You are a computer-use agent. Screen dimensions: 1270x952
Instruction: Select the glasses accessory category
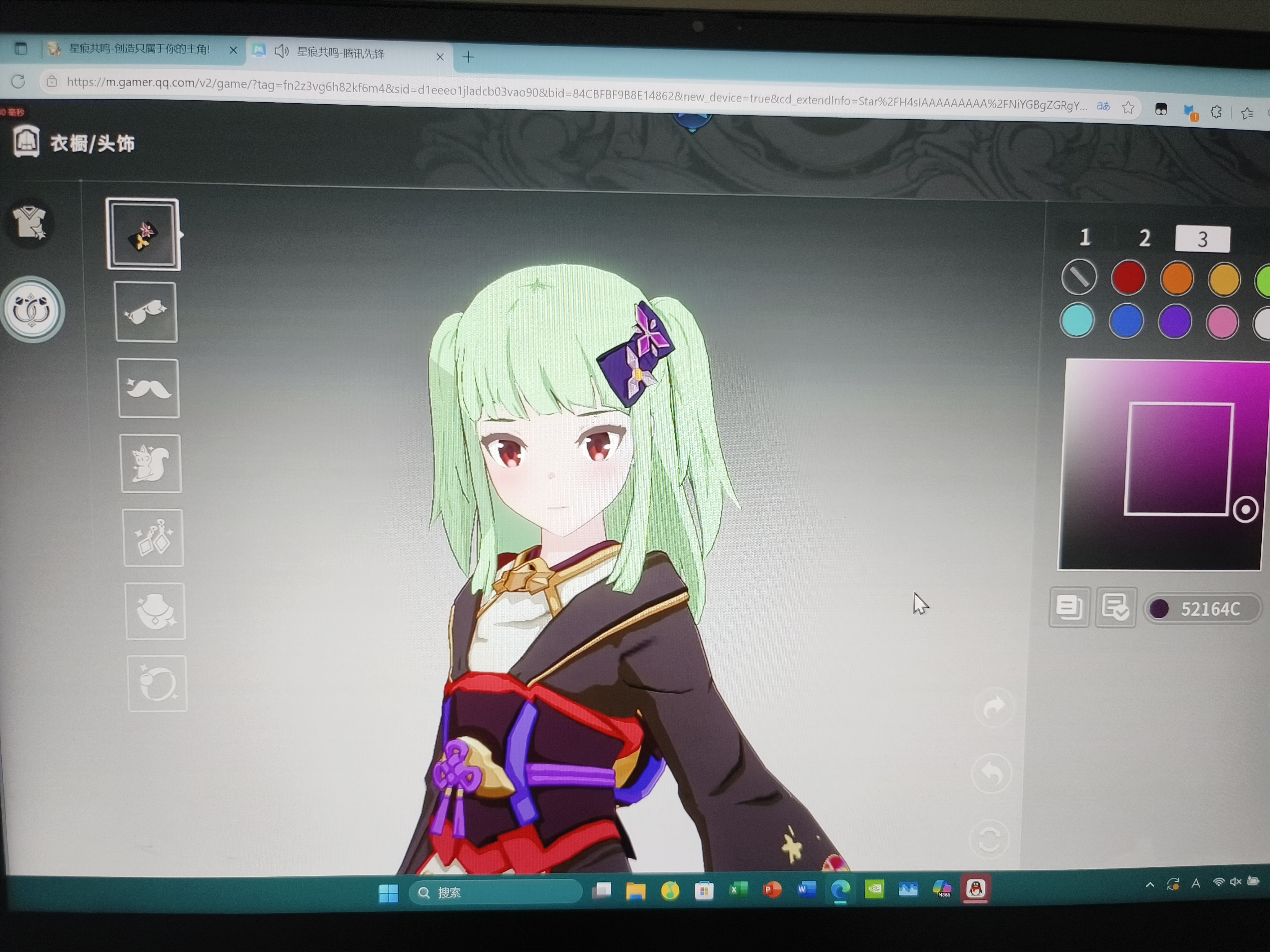tap(146, 312)
